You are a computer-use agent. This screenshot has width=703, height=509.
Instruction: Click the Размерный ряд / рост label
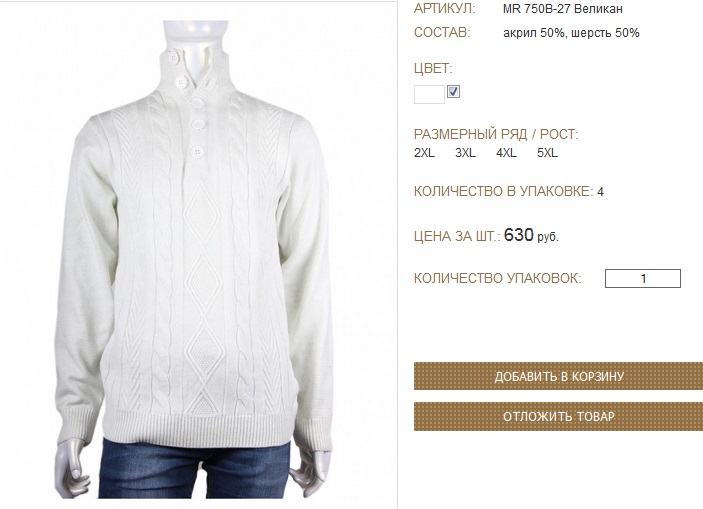(x=496, y=134)
